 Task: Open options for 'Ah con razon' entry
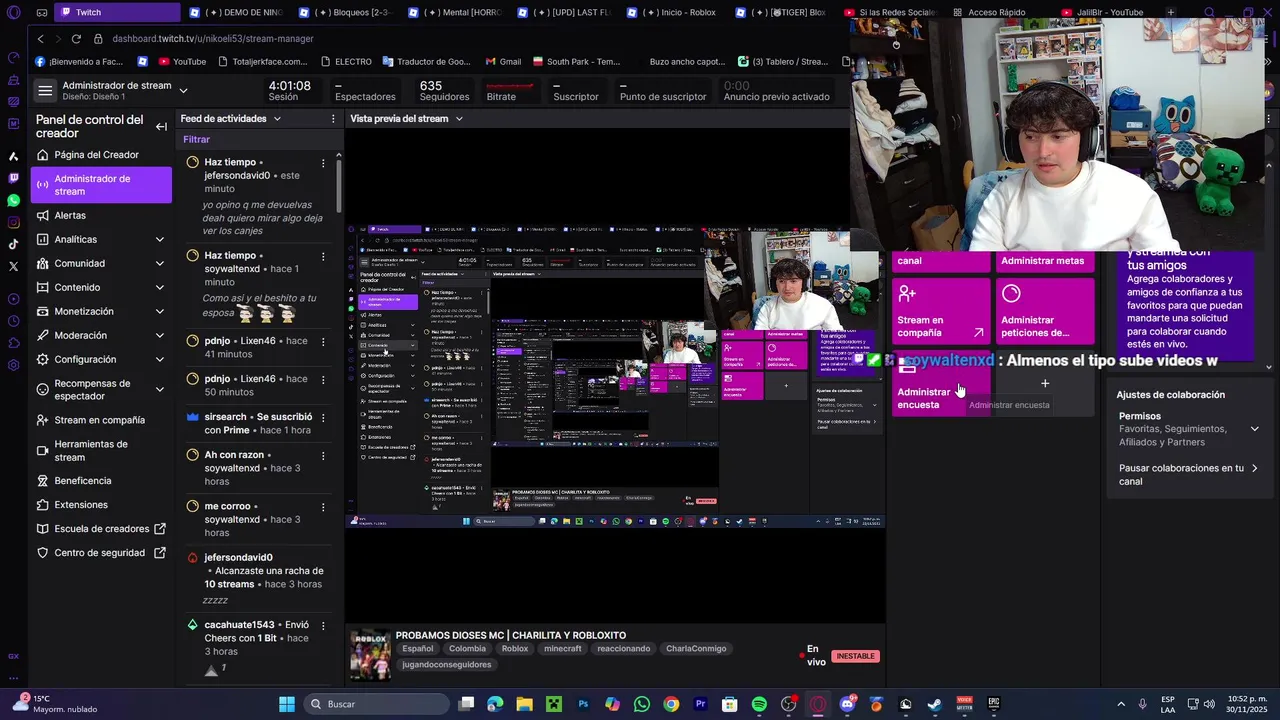coord(322,455)
